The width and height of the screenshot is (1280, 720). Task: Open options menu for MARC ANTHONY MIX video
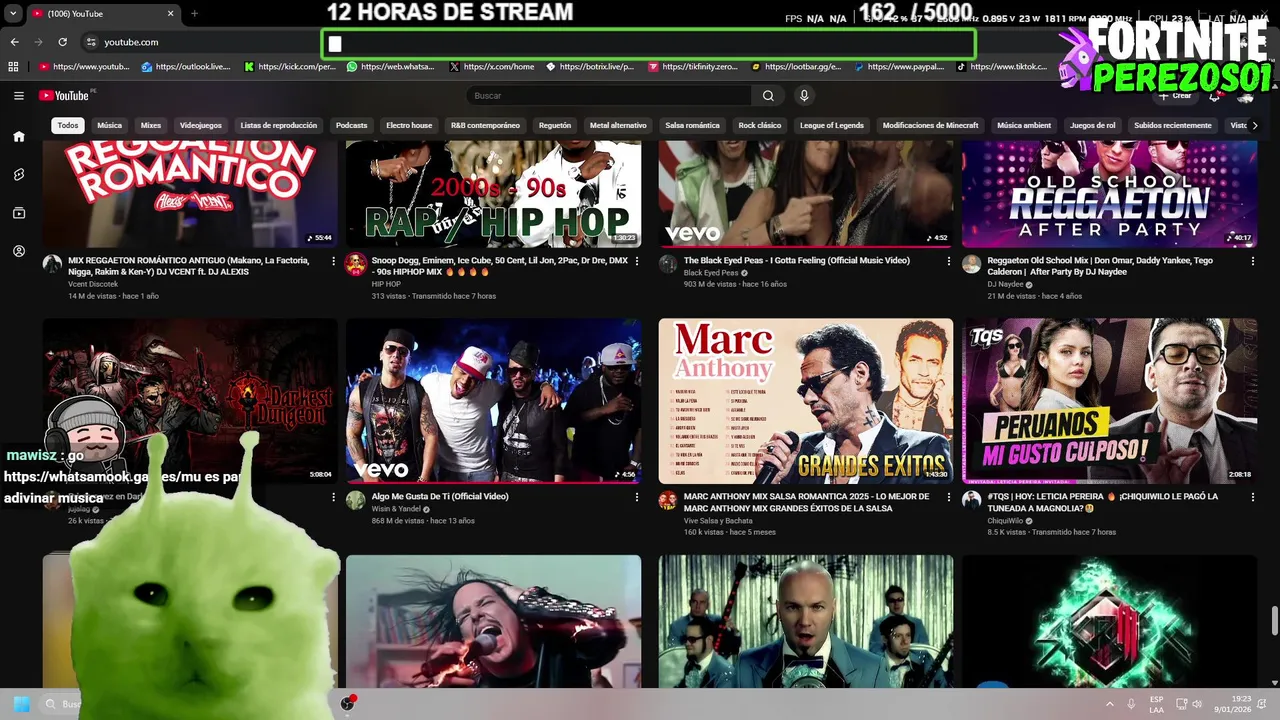949,497
